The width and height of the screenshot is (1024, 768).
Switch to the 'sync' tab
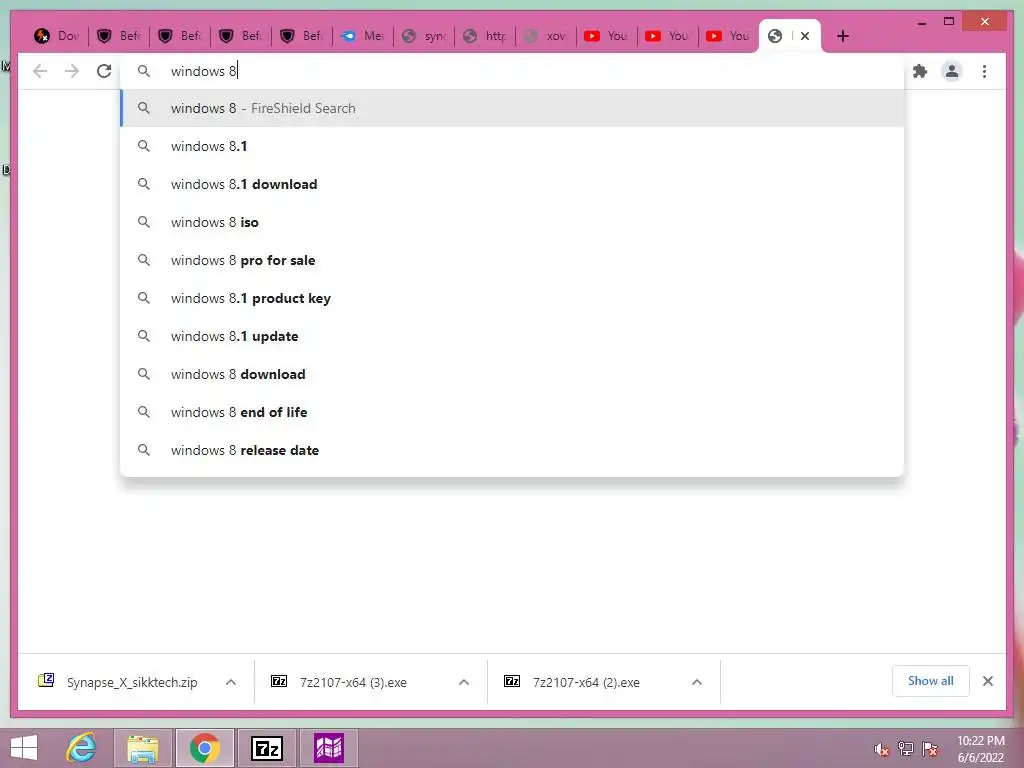pos(424,36)
